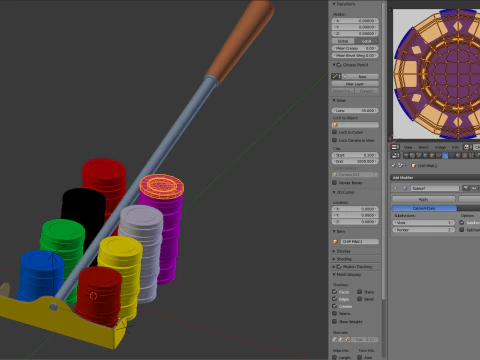The image size is (480, 360).
Task: Open the Image menu in UV editor
Action: (x=440, y=147)
